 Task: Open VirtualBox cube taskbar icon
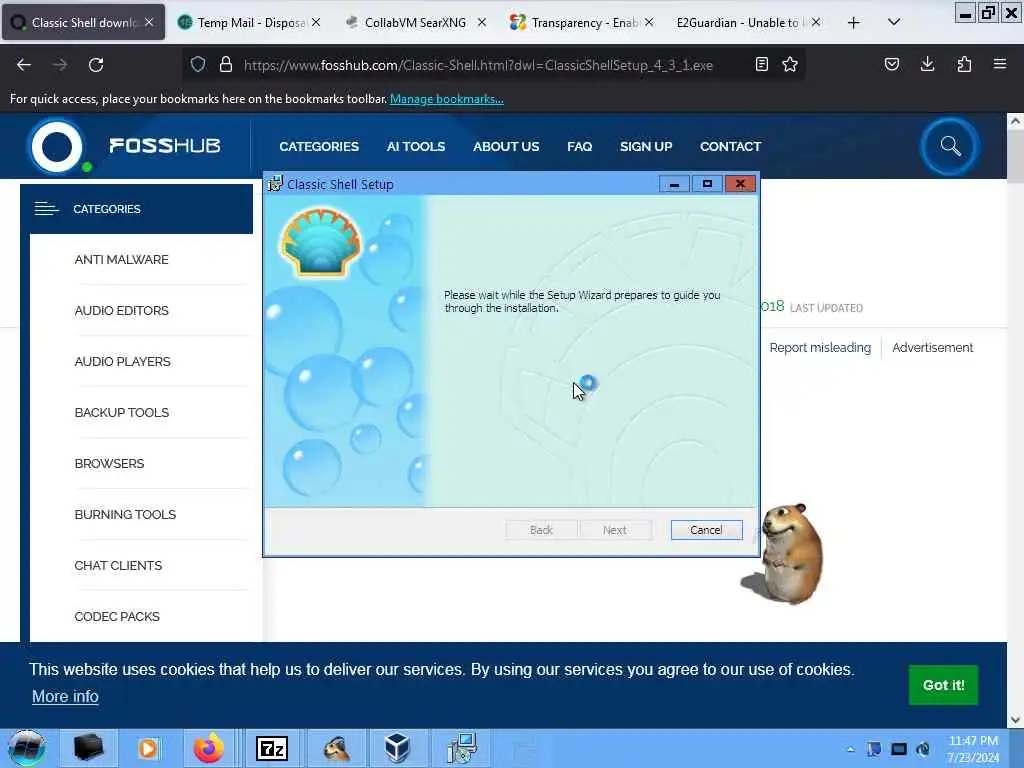pos(397,748)
